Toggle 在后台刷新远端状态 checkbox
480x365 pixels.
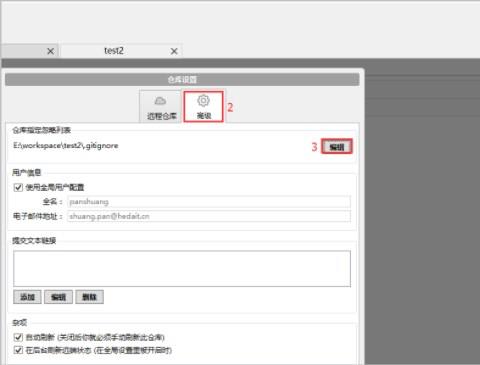coord(18,350)
